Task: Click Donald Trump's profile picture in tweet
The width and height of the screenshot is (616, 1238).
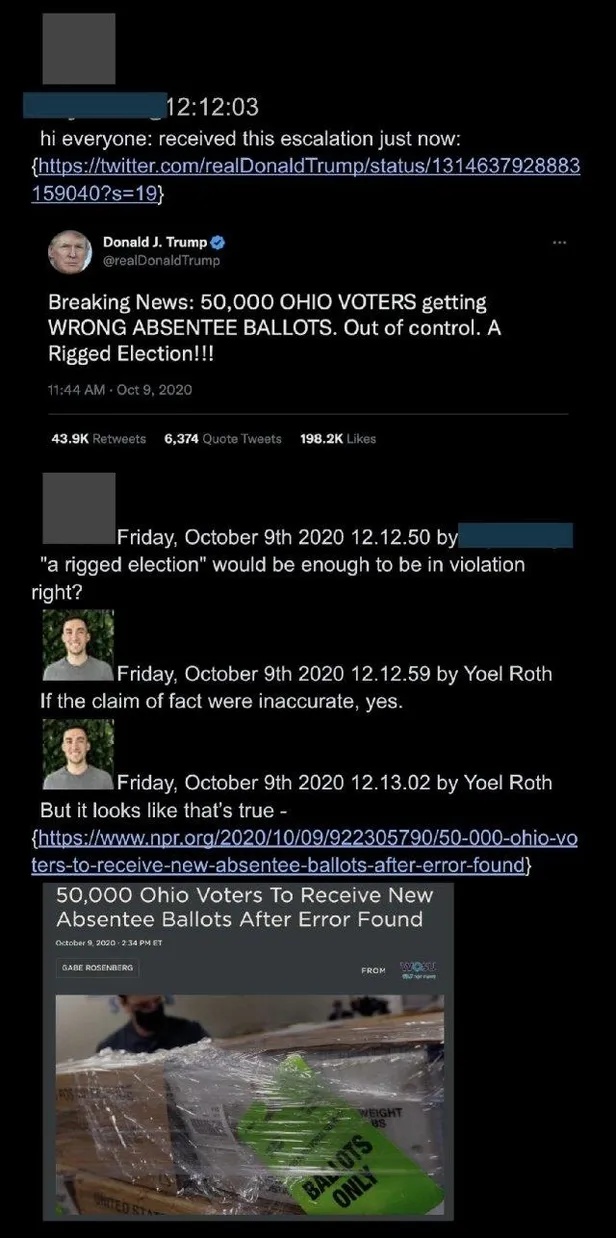Action: tap(71, 250)
